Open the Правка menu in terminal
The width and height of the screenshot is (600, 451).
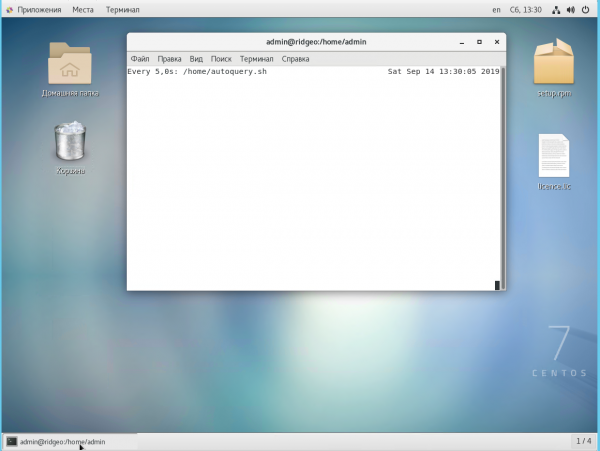pyautogui.click(x=169, y=59)
